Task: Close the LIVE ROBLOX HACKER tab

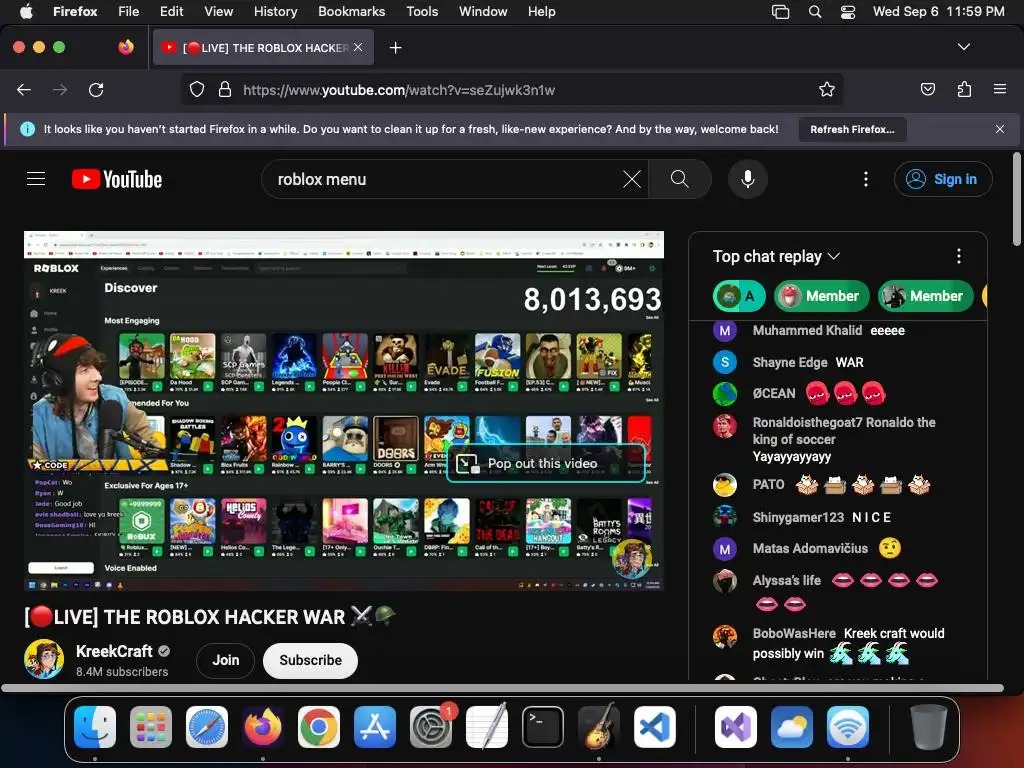Action: pyautogui.click(x=358, y=47)
